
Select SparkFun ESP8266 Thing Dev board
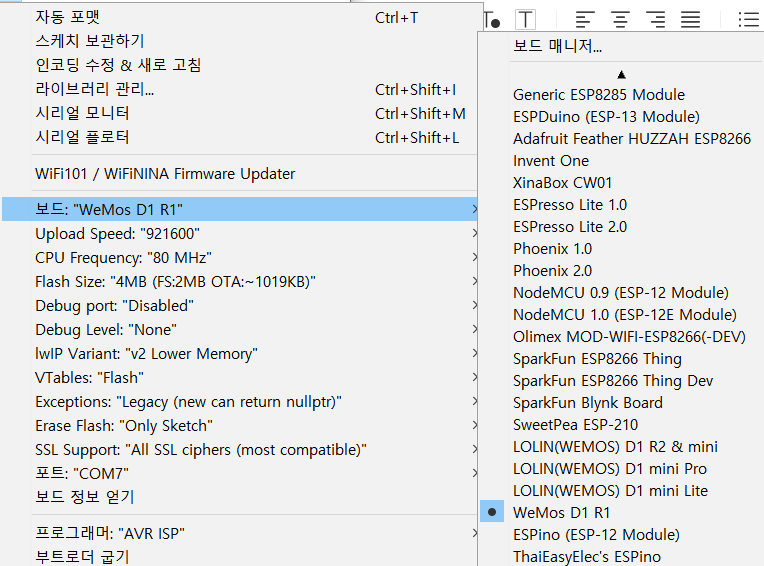(x=621, y=380)
